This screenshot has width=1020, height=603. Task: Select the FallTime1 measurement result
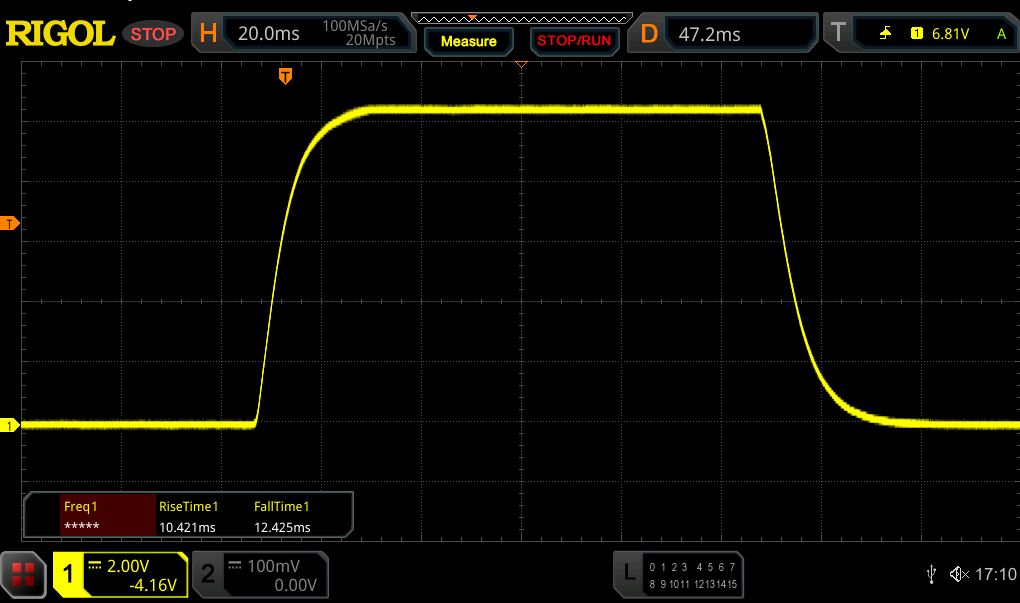point(283,517)
